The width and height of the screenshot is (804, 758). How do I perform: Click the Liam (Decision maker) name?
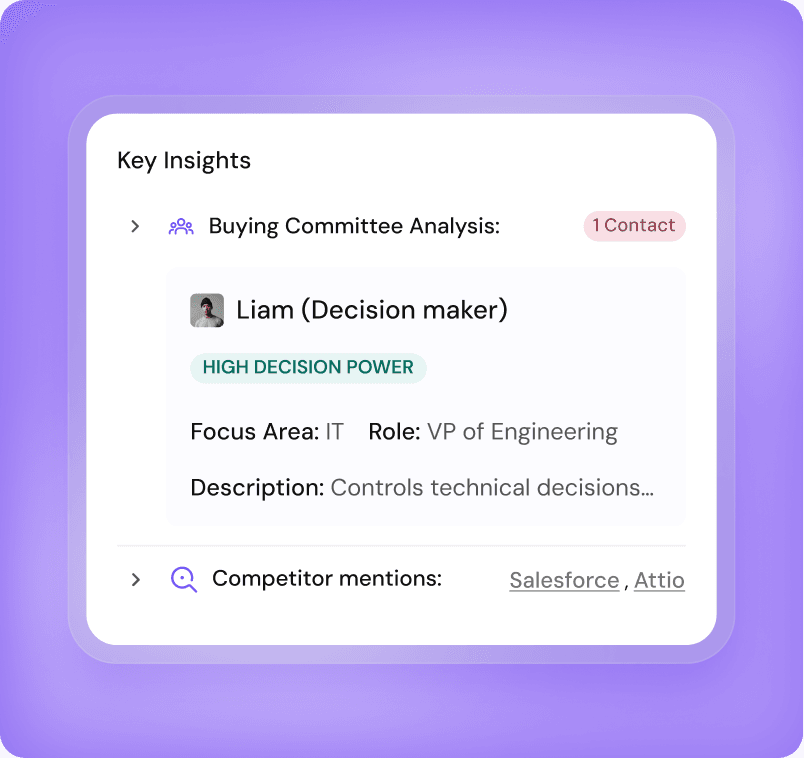372,310
